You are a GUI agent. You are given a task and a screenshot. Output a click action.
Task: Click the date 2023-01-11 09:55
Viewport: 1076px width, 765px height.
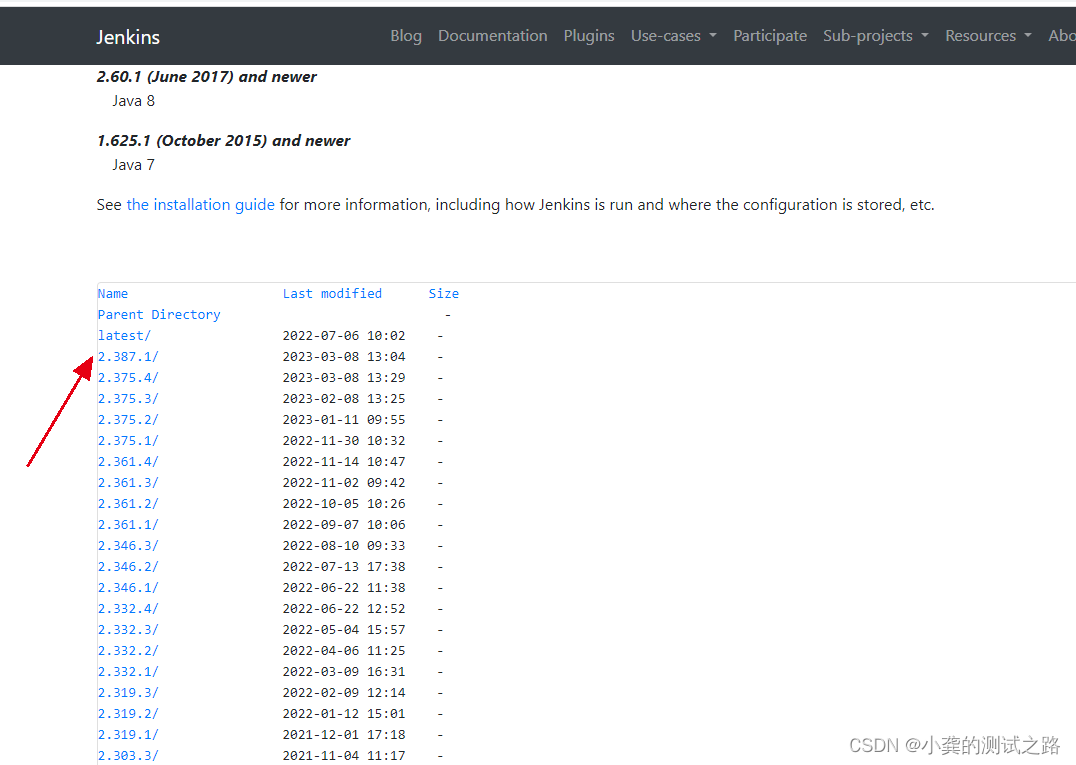click(x=344, y=419)
